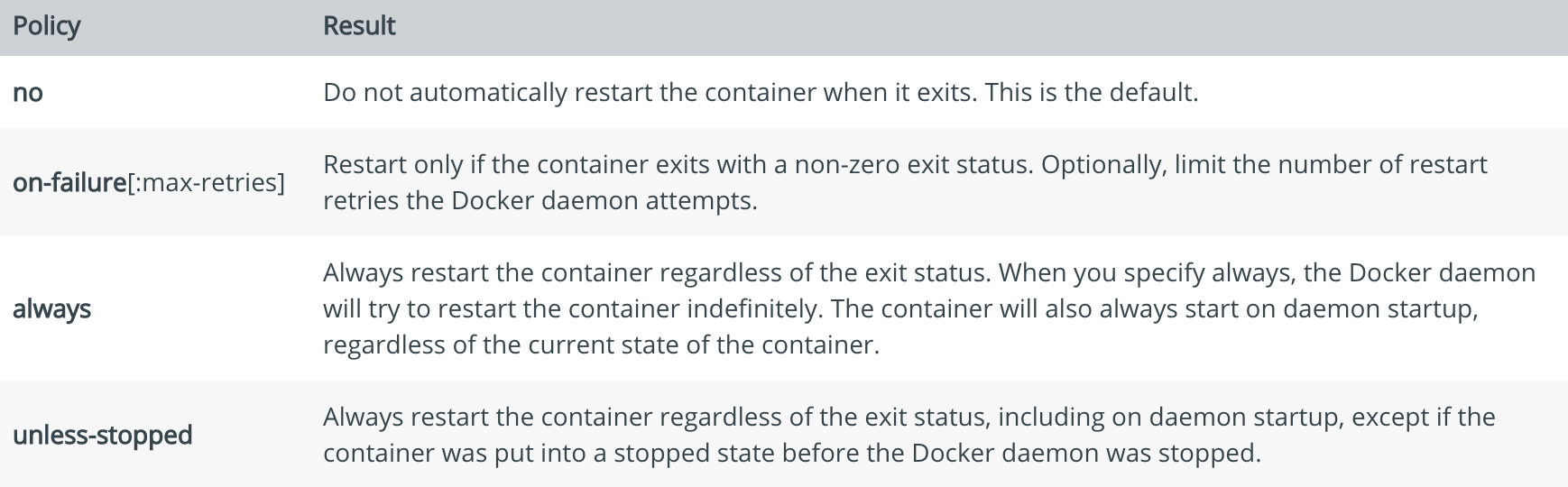Screen dimensions: 1568x487
Task: Click the on-failure policy name
Action: coord(70,182)
